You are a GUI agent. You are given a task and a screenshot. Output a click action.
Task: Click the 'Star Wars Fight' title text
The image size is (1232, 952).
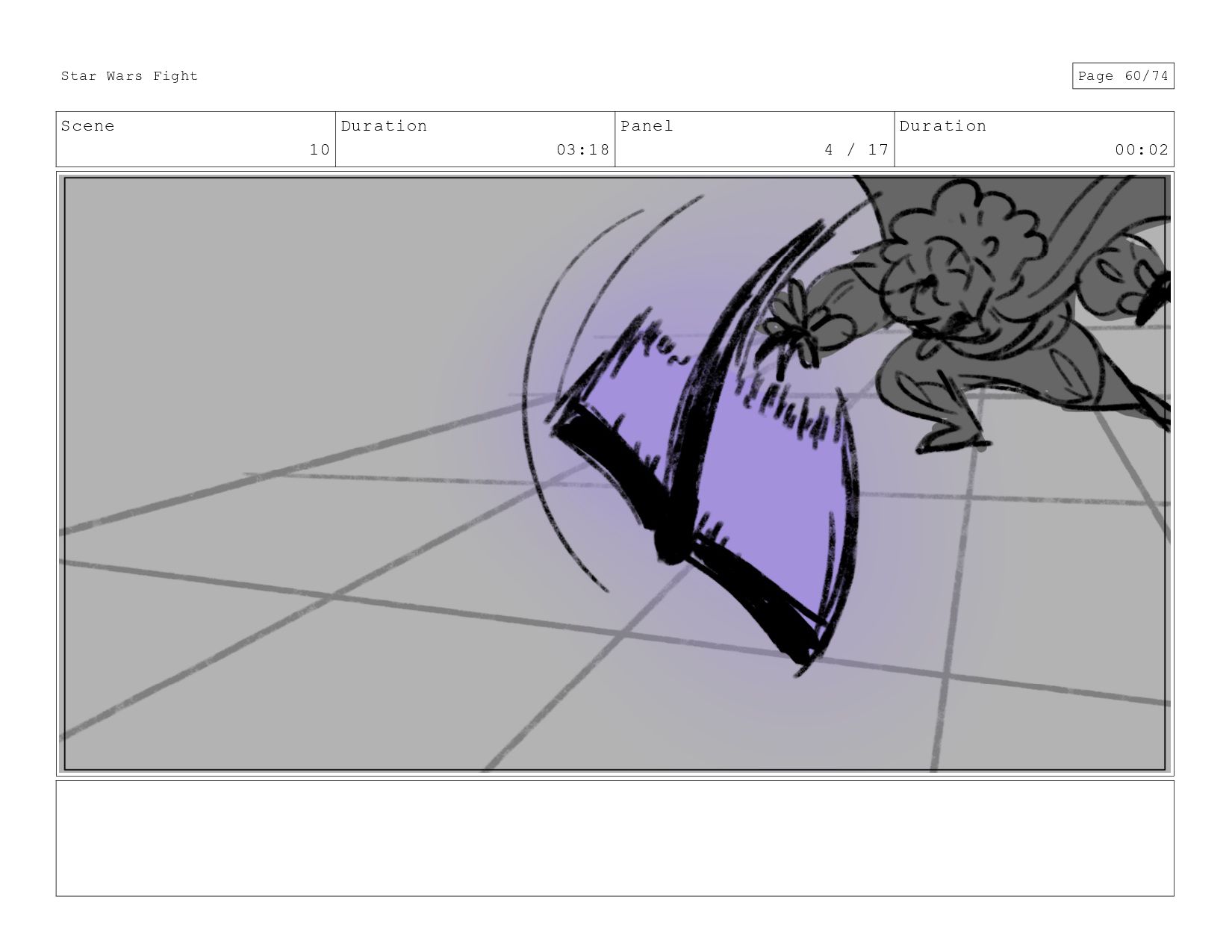coord(129,76)
